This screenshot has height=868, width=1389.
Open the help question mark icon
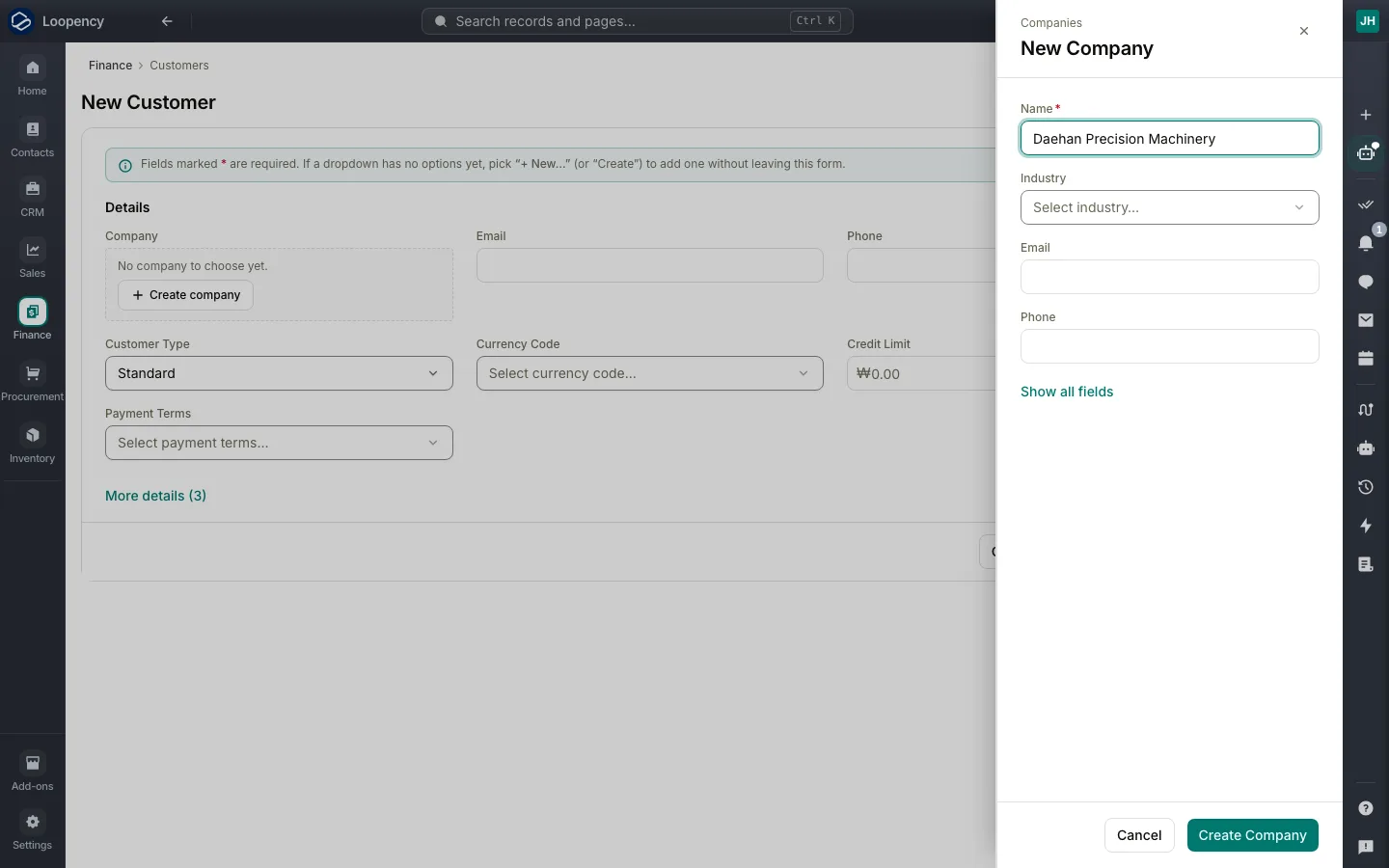(x=1366, y=808)
